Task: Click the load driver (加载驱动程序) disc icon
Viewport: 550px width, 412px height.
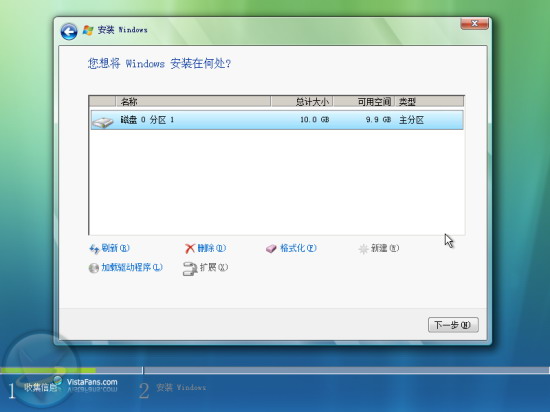Action: click(x=94, y=268)
